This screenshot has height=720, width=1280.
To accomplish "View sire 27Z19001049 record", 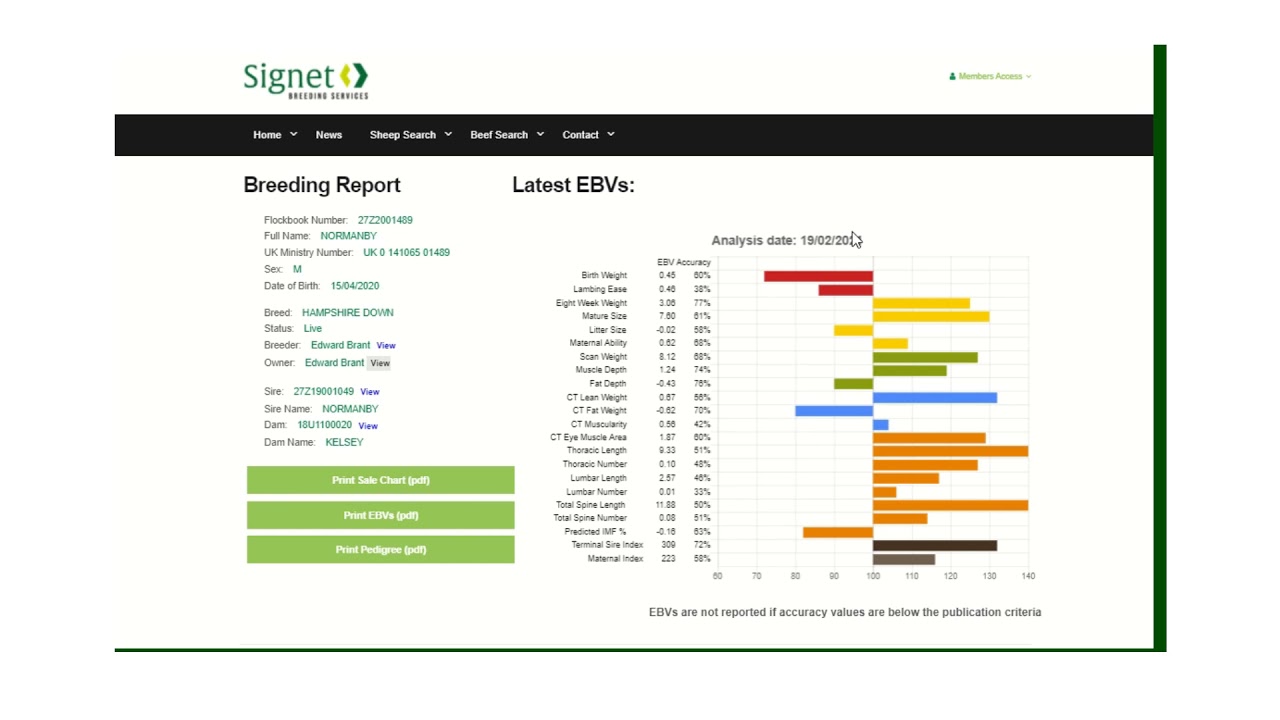I will pos(370,392).
